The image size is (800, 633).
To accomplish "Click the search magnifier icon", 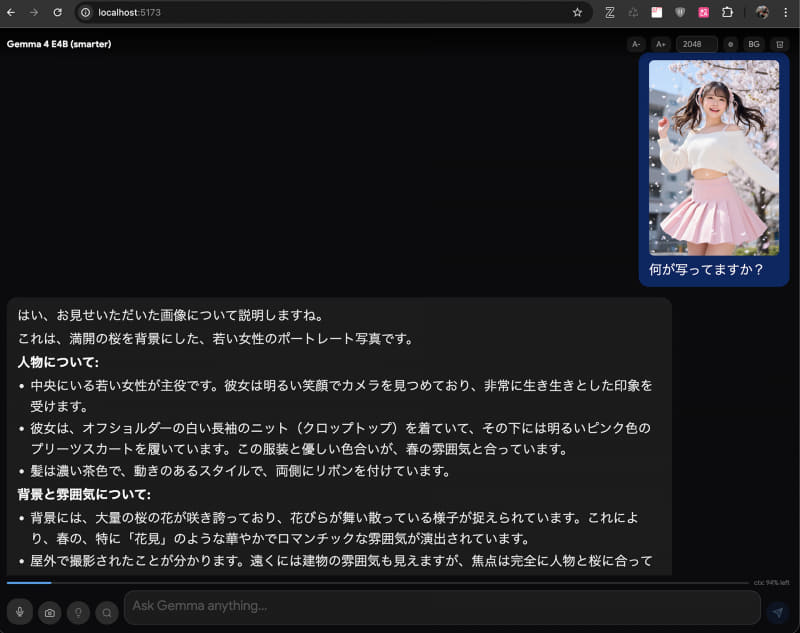I will point(105,612).
